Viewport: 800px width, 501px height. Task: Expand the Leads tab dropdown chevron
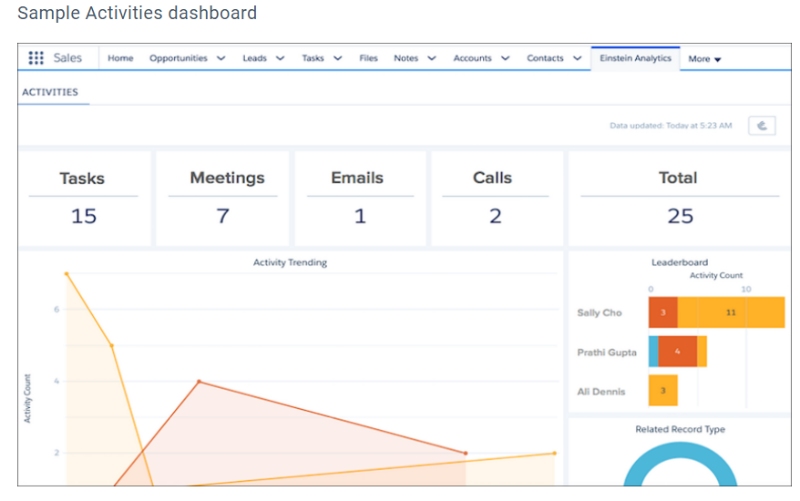click(280, 59)
